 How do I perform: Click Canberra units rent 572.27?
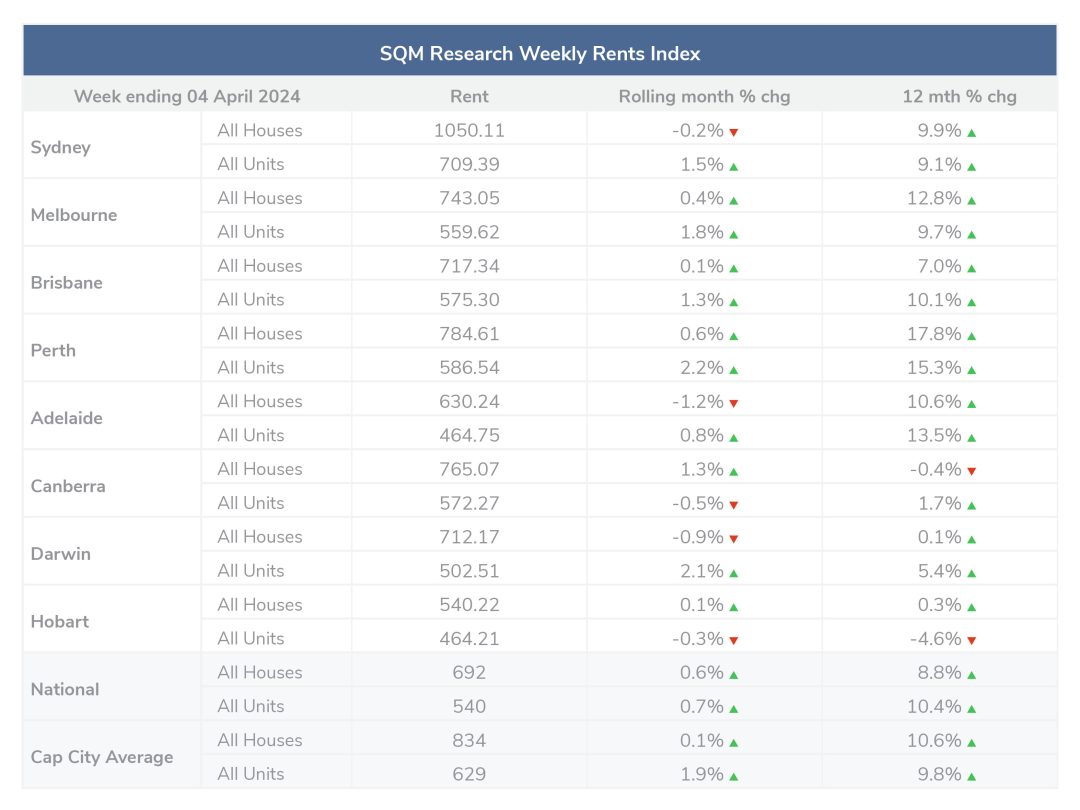(x=469, y=503)
